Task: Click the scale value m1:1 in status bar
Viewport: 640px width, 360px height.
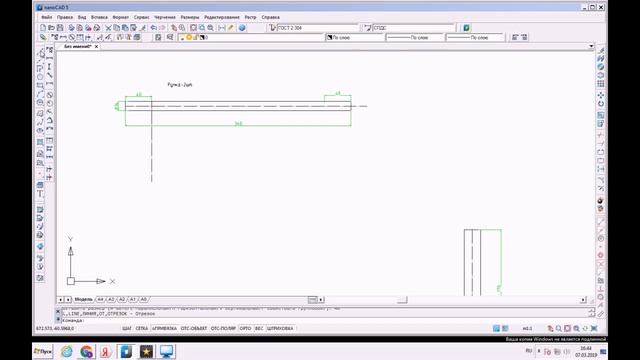Action: pos(527,329)
